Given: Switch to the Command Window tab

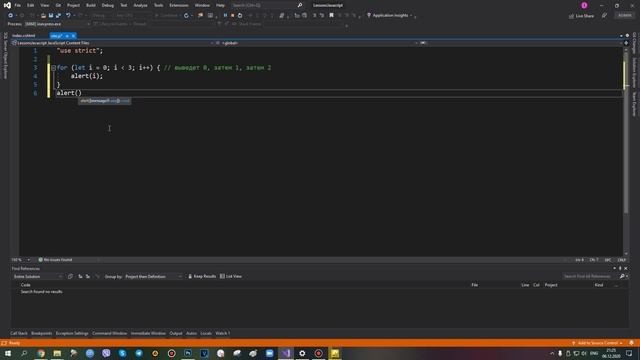Looking at the screenshot, I should [x=109, y=333].
